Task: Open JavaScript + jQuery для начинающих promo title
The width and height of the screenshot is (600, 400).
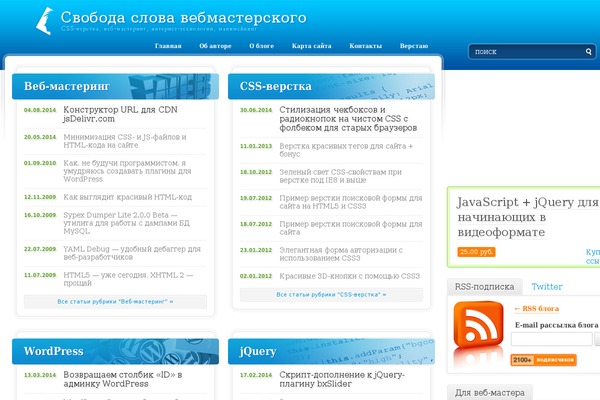Action: pyautogui.click(x=528, y=217)
